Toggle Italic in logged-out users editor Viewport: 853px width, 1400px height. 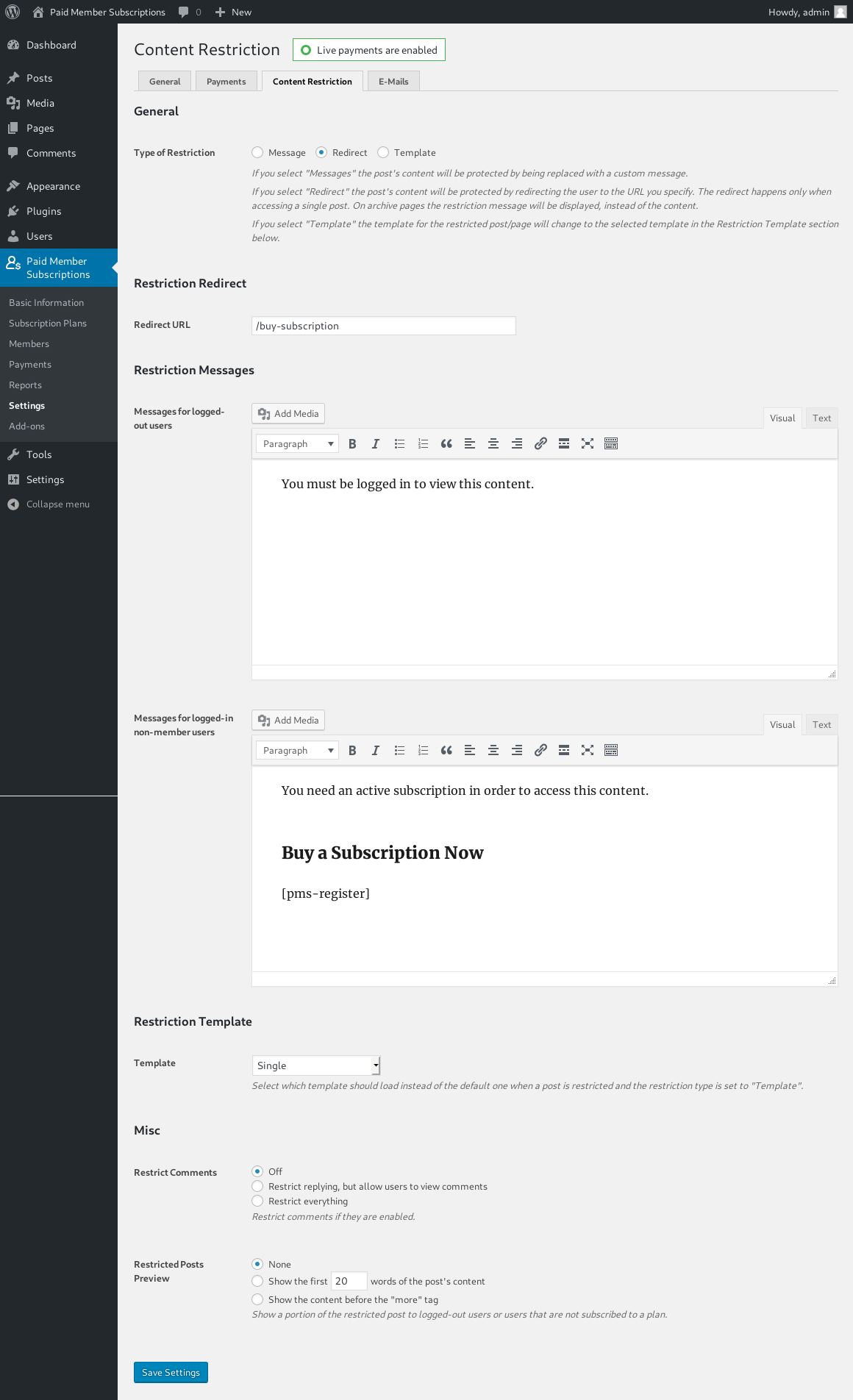point(376,443)
